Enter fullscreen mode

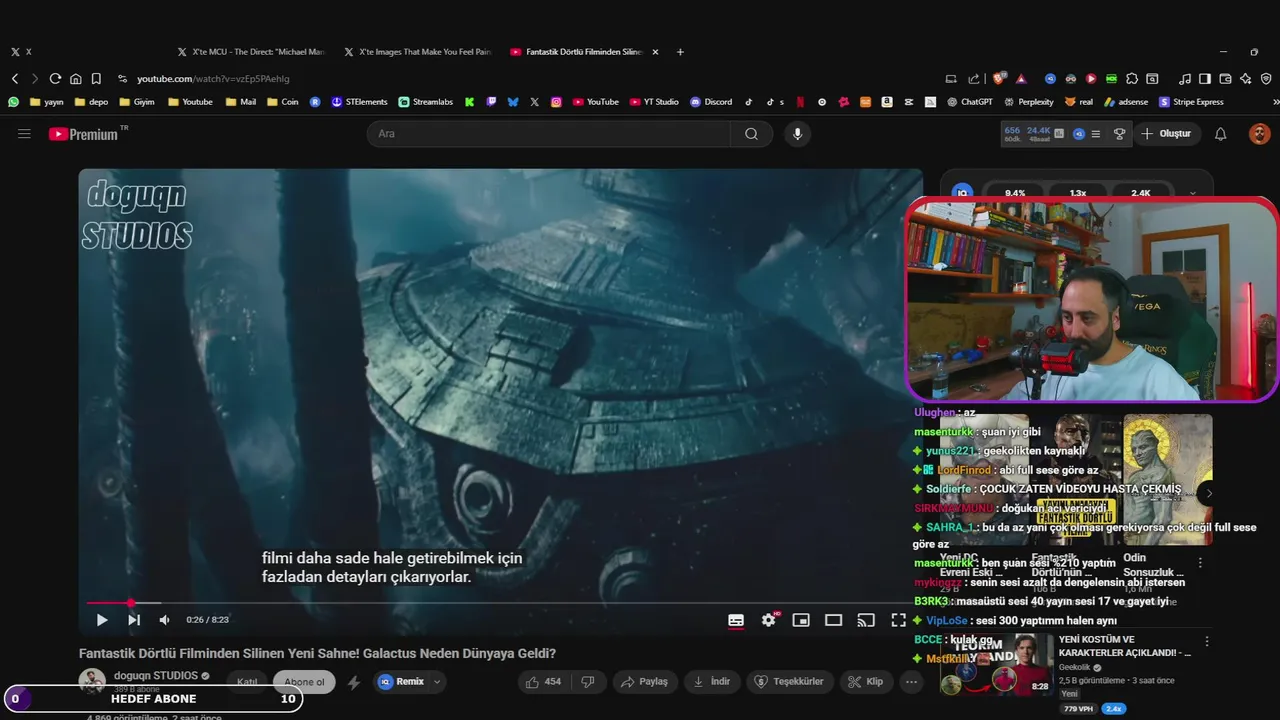pos(898,620)
